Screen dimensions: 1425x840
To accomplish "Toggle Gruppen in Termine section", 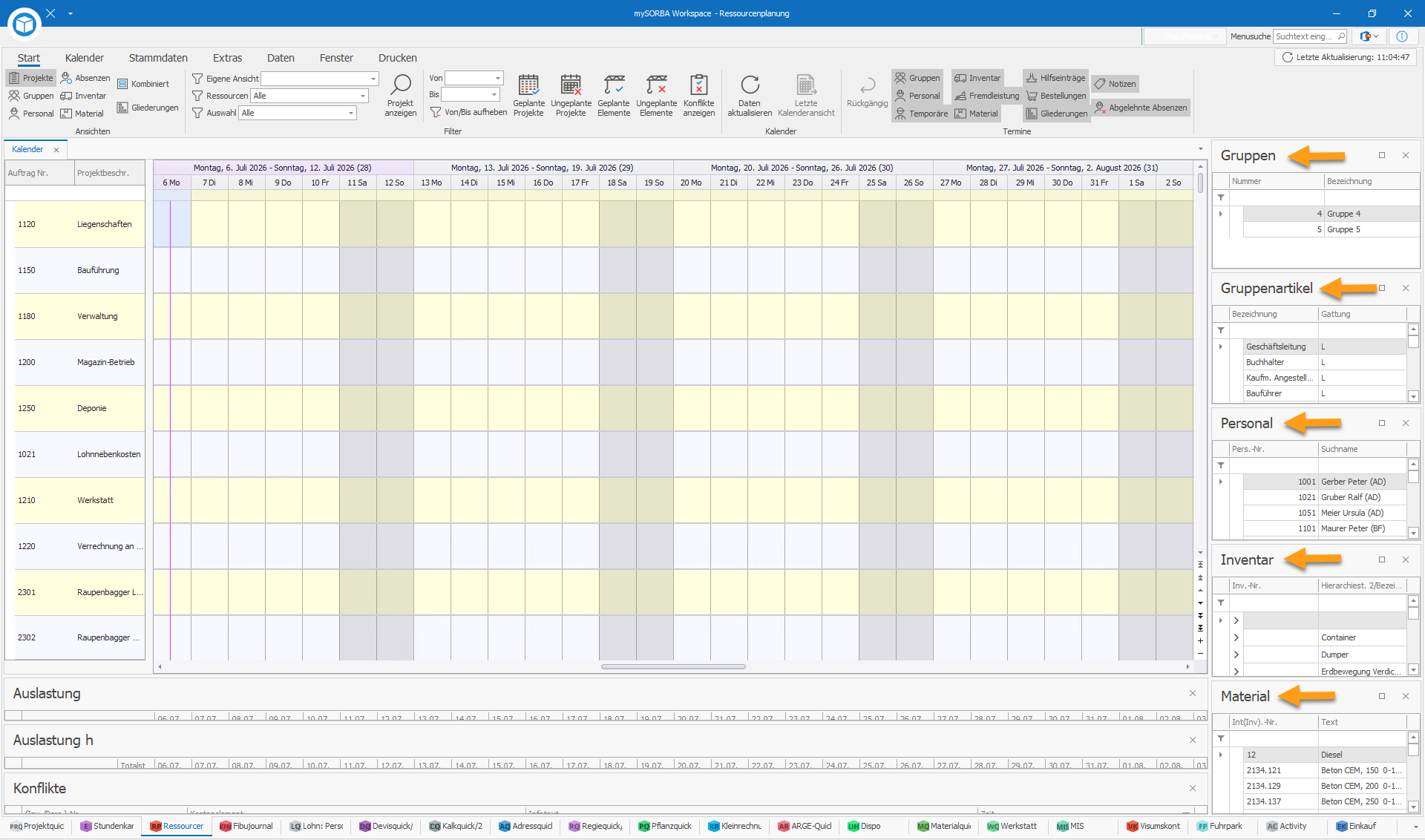I will 917,78.
